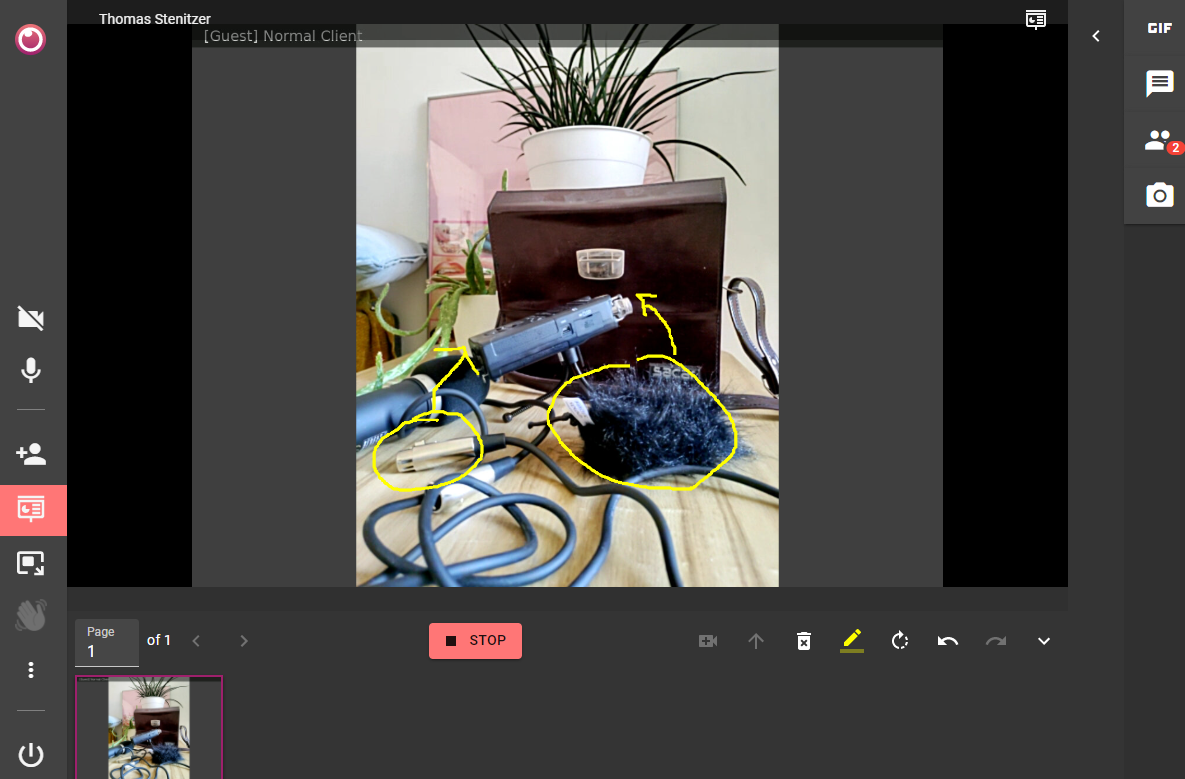Go to the next page arrow
The height and width of the screenshot is (779, 1185).
(243, 641)
